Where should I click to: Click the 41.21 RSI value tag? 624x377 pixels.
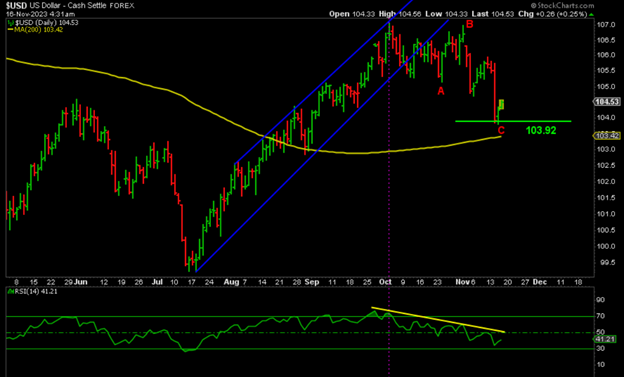[606, 340]
